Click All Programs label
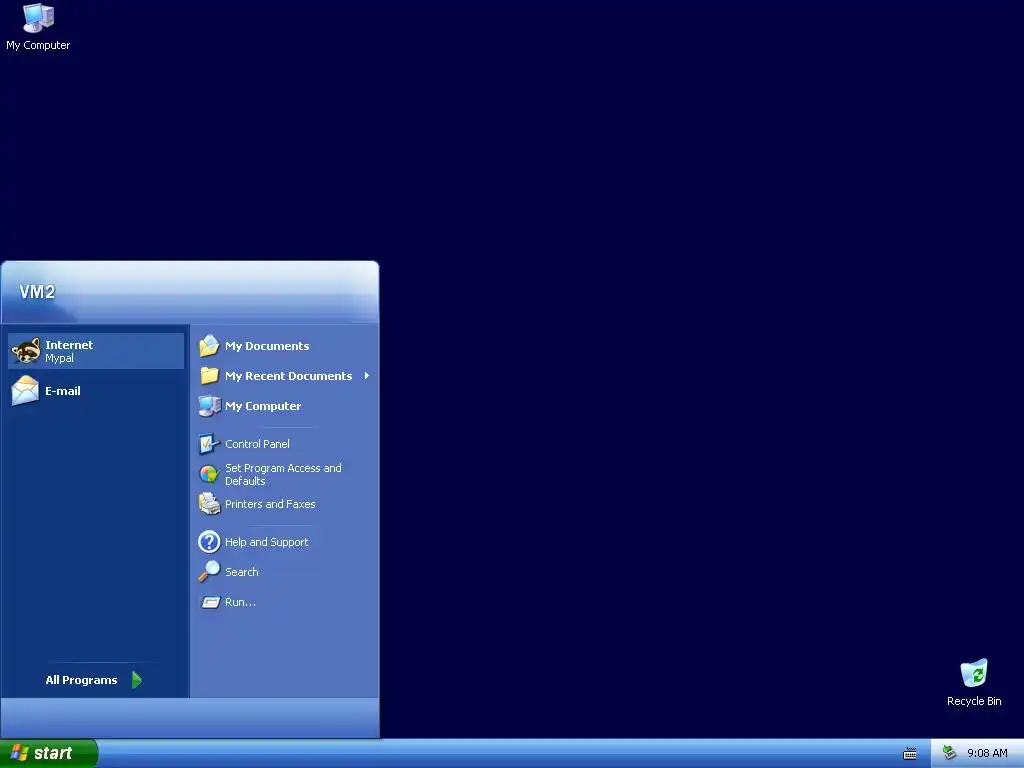The image size is (1024, 768). (x=81, y=680)
